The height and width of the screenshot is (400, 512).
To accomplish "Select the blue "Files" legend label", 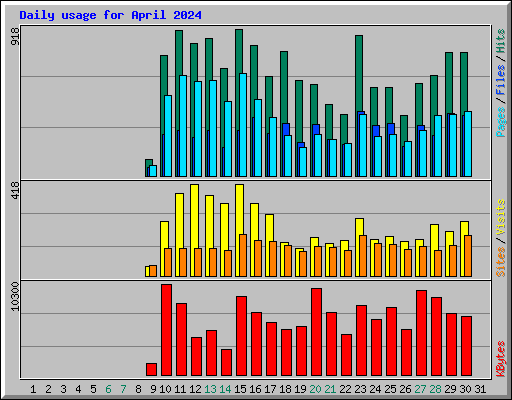I will pyautogui.click(x=500, y=80).
